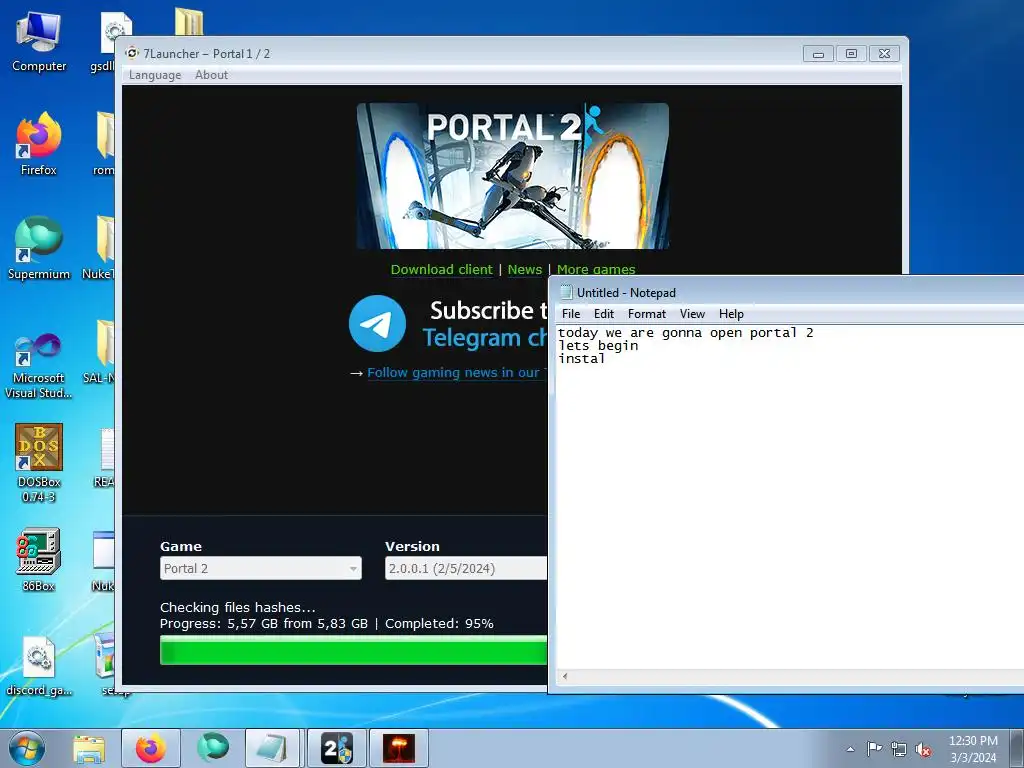This screenshot has height=768, width=1024.
Task: Show hidden system tray icons arrow
Action: click(850, 749)
